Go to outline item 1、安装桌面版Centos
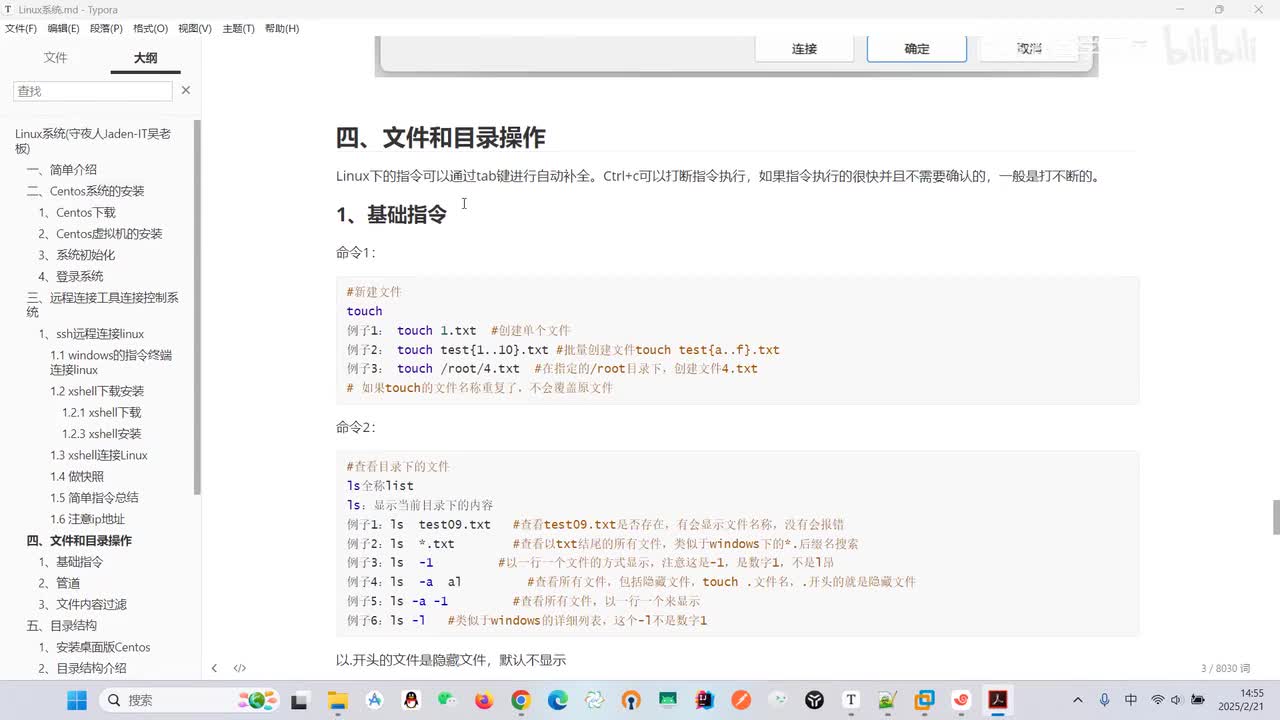 [x=94, y=647]
